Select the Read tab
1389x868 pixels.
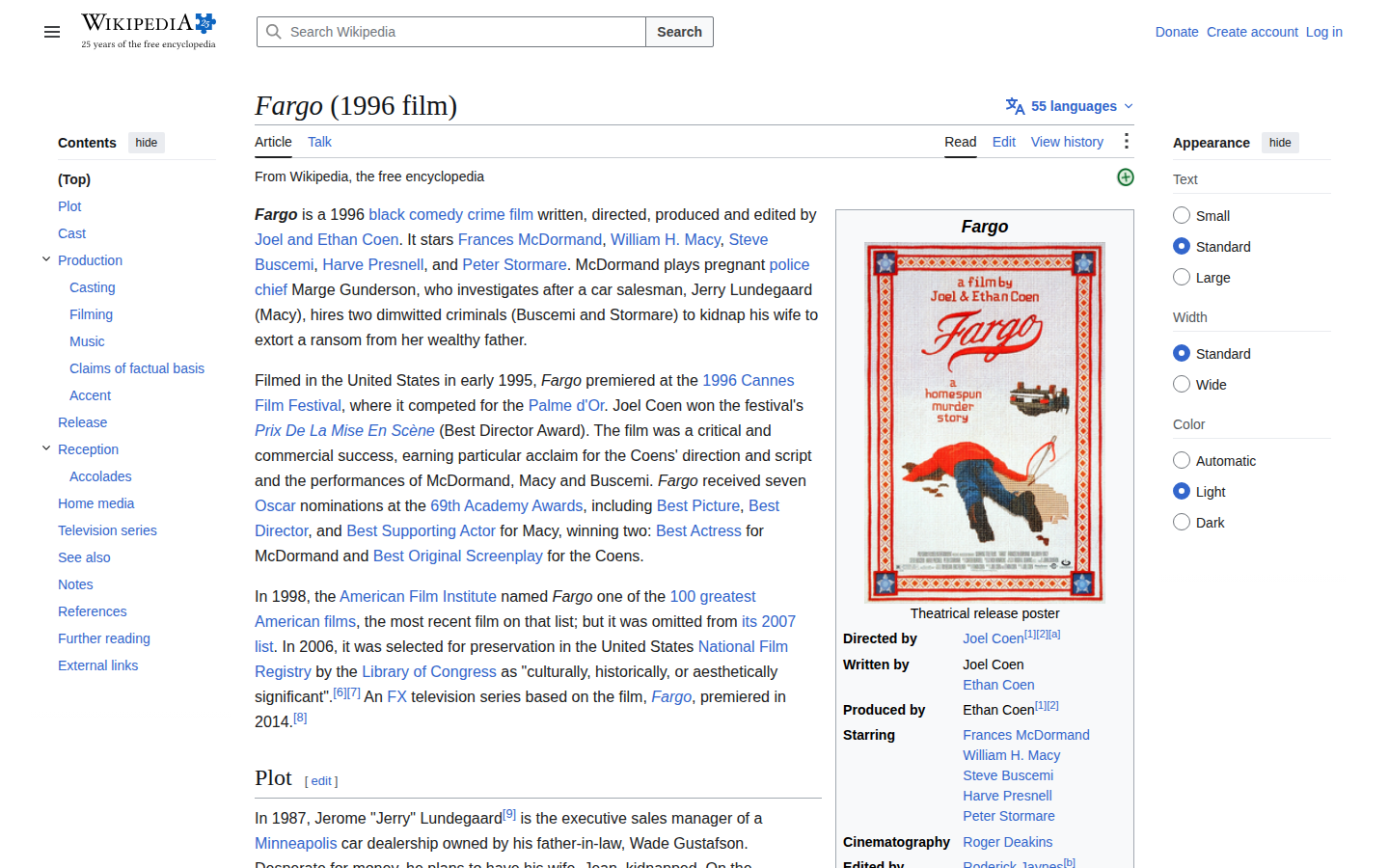click(960, 142)
